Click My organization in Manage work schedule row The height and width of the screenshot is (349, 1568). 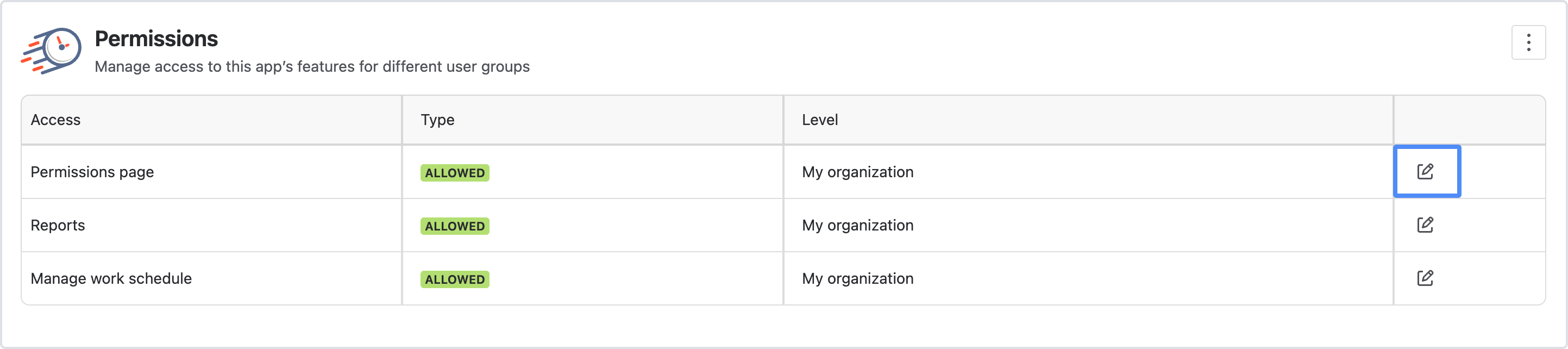(857, 278)
